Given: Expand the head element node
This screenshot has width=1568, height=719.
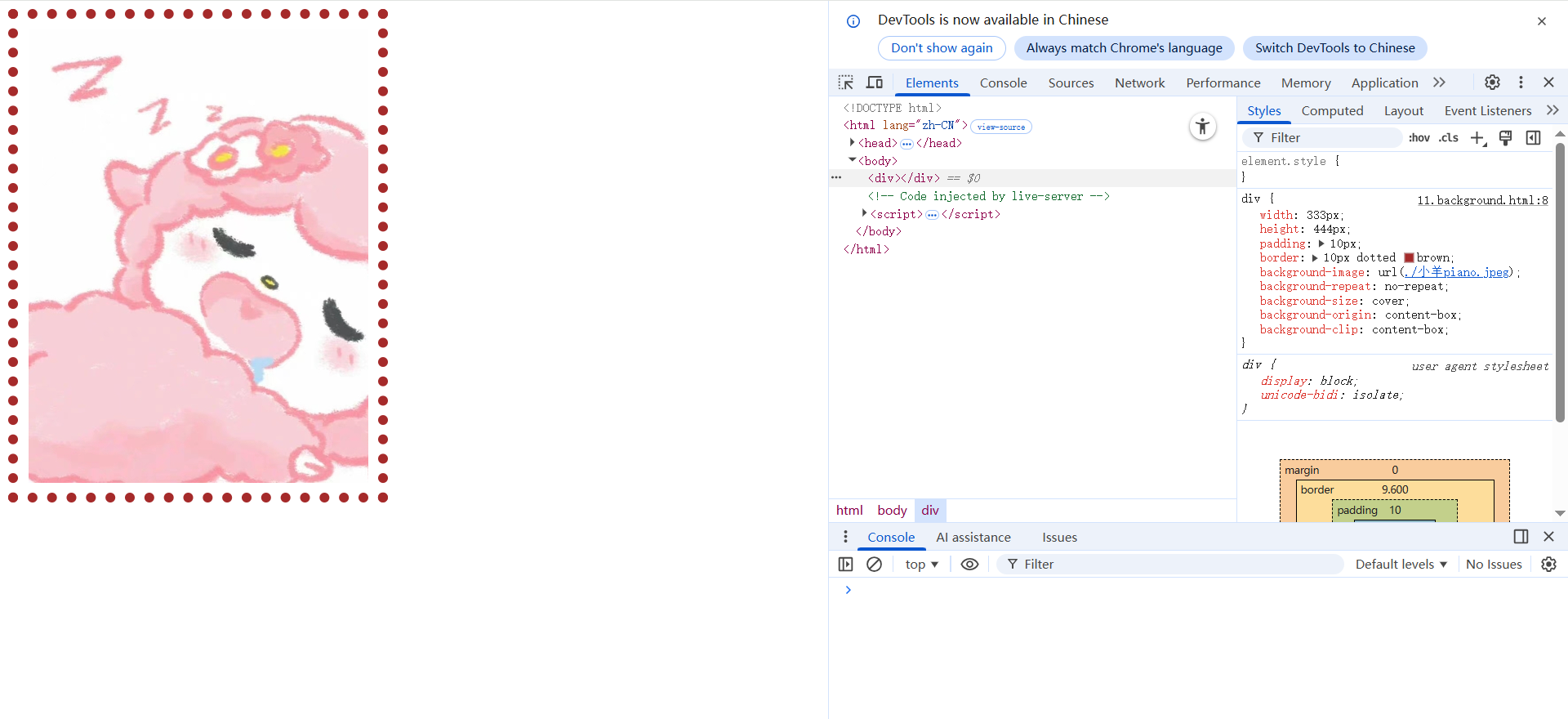Looking at the screenshot, I should (x=852, y=143).
